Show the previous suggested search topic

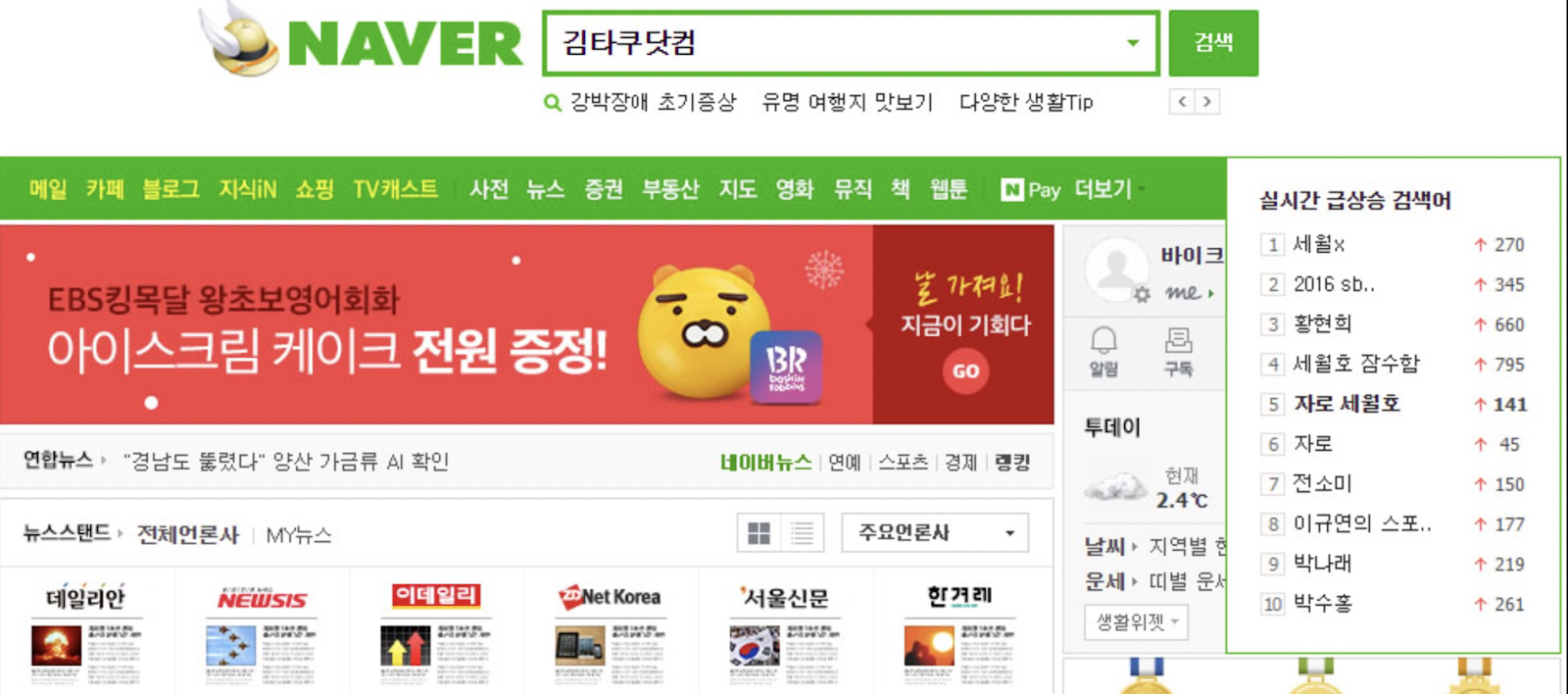(x=1182, y=101)
